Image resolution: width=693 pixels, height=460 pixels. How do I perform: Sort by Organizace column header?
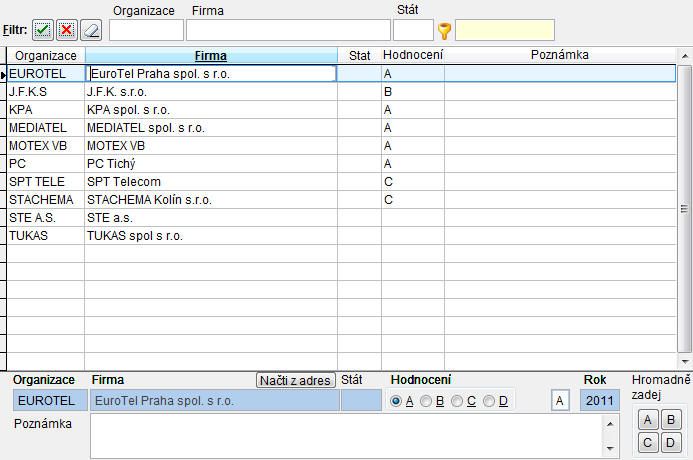46,56
